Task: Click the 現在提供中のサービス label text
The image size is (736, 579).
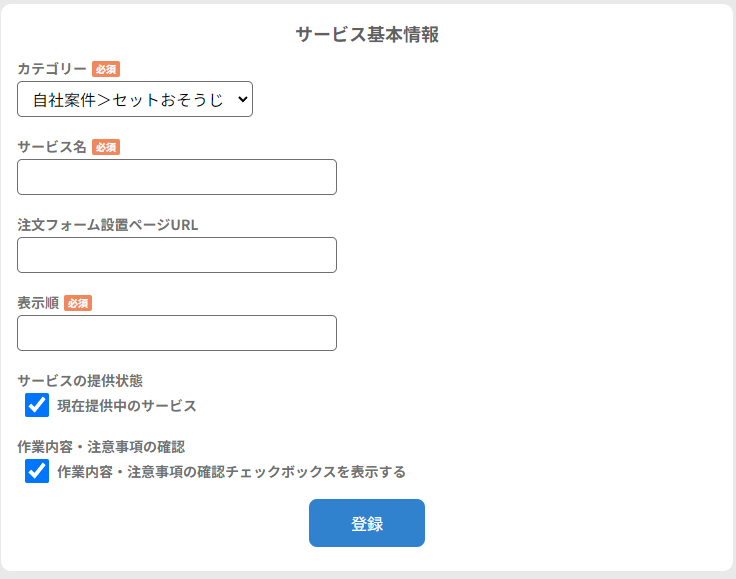Action: (127, 406)
